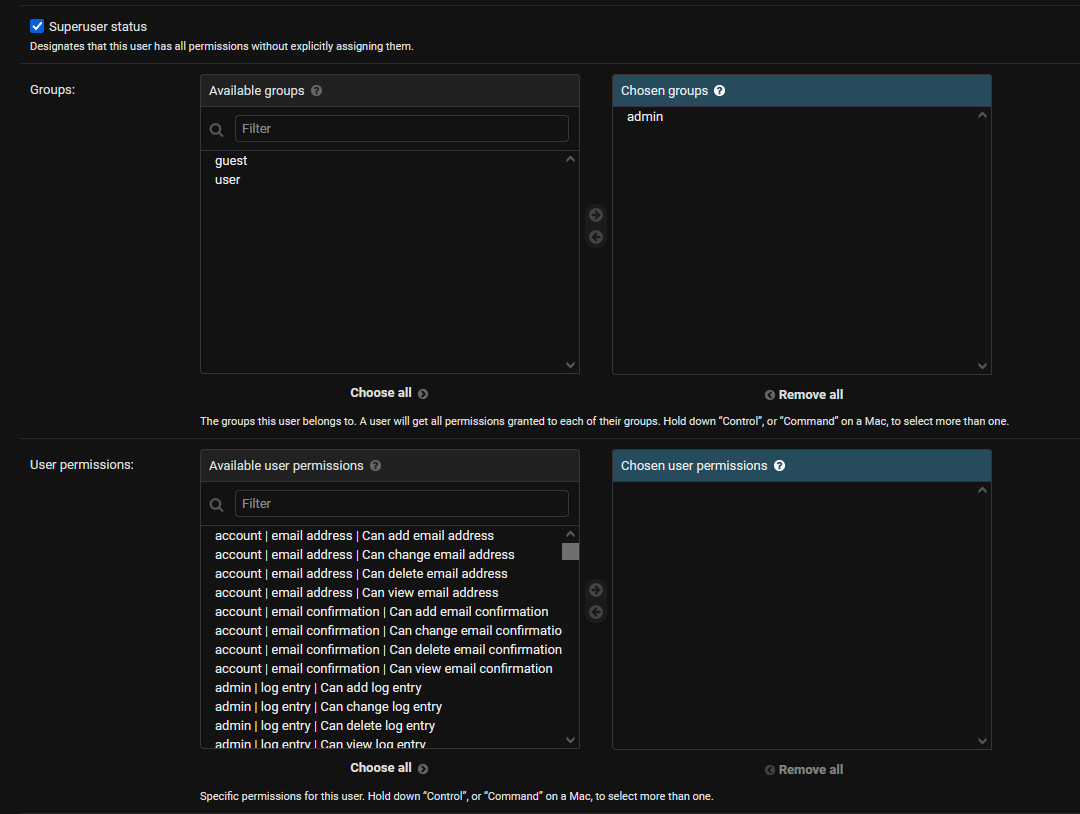Click Choose all under Available groups
This screenshot has height=814, width=1080.
381,392
